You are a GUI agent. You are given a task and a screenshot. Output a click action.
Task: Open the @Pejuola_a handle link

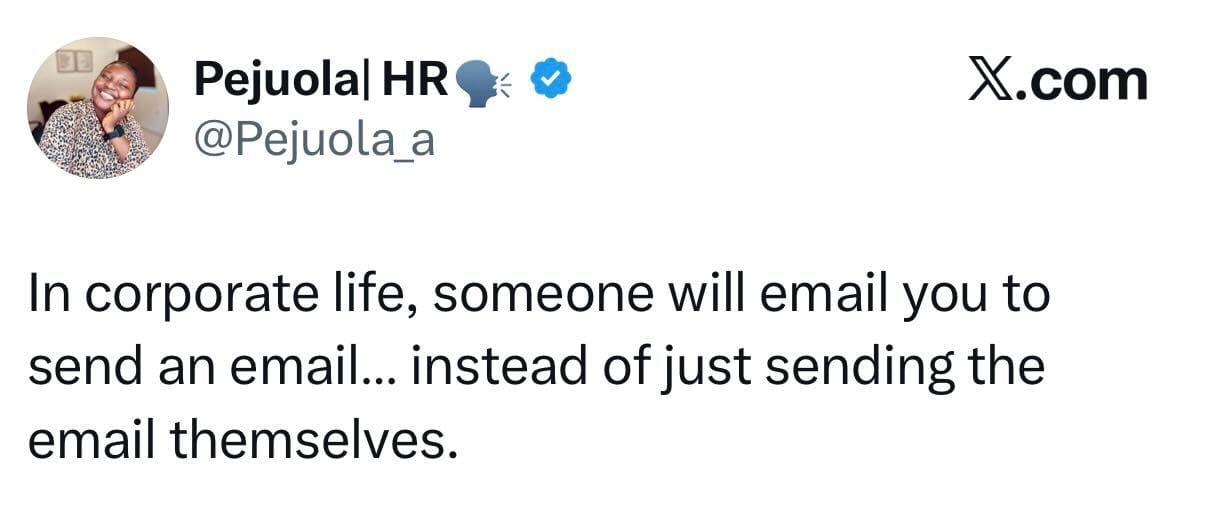click(x=314, y=139)
